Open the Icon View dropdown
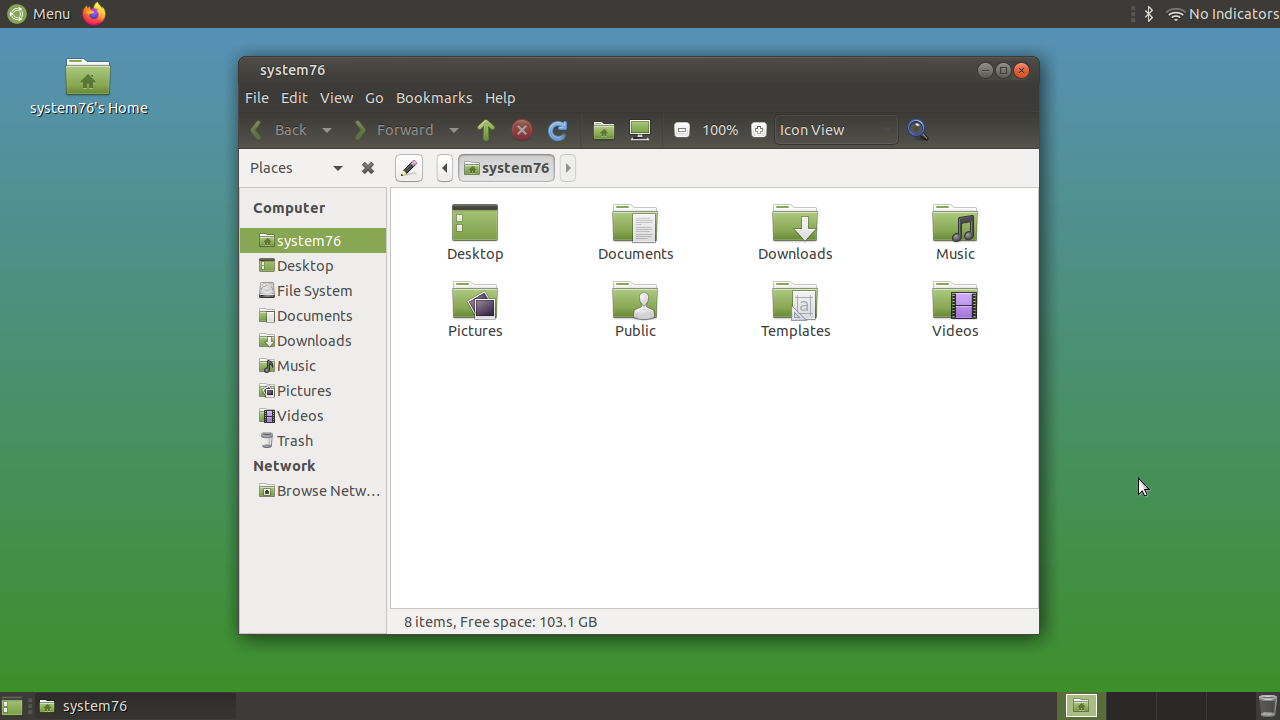Screen dimensions: 1280x720 [836, 130]
